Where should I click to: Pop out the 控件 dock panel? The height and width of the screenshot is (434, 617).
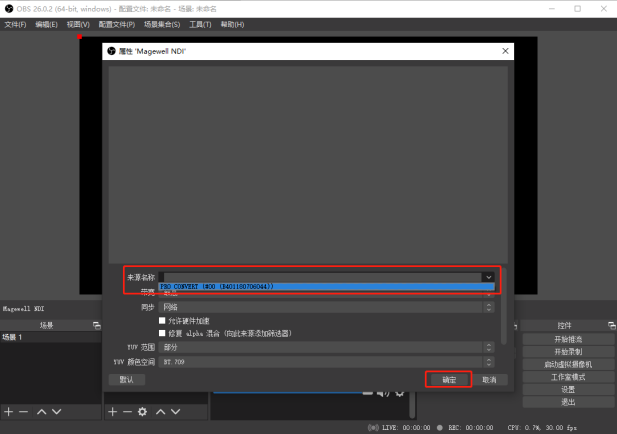click(x=611, y=325)
